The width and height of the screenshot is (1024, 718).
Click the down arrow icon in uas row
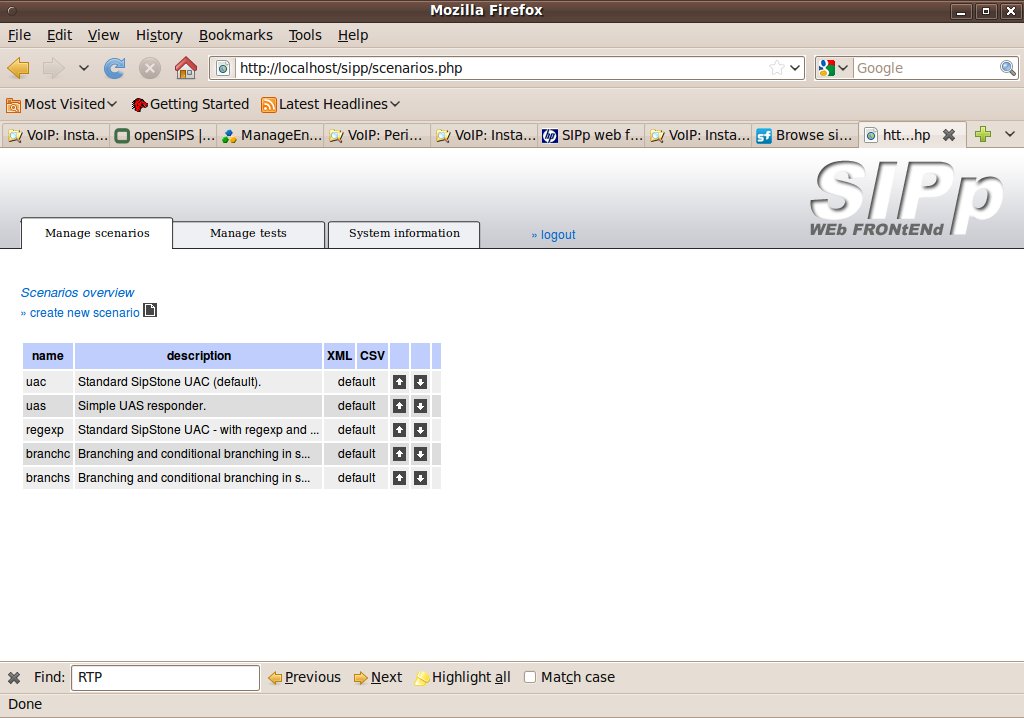tap(420, 406)
